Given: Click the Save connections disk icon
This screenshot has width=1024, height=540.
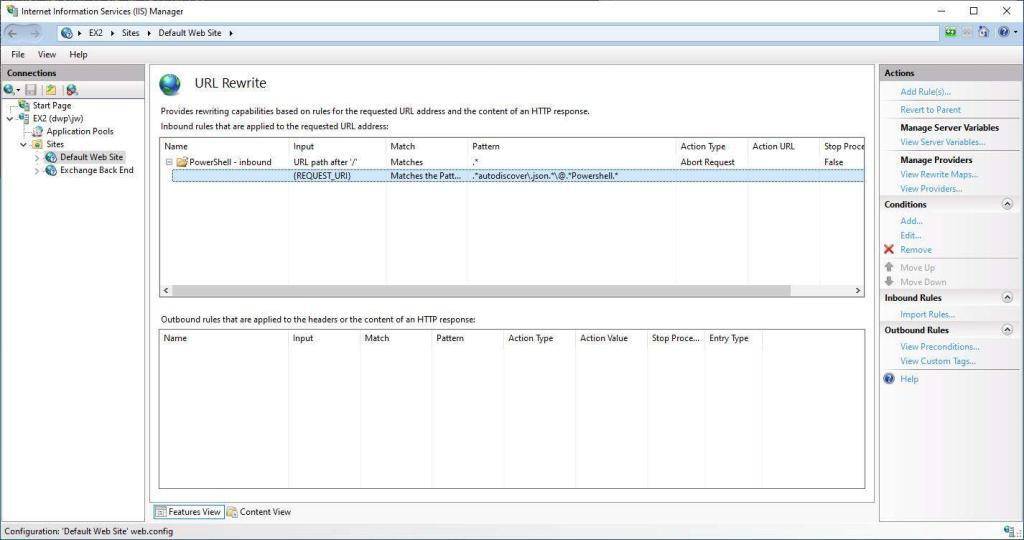Looking at the screenshot, I should [32, 90].
